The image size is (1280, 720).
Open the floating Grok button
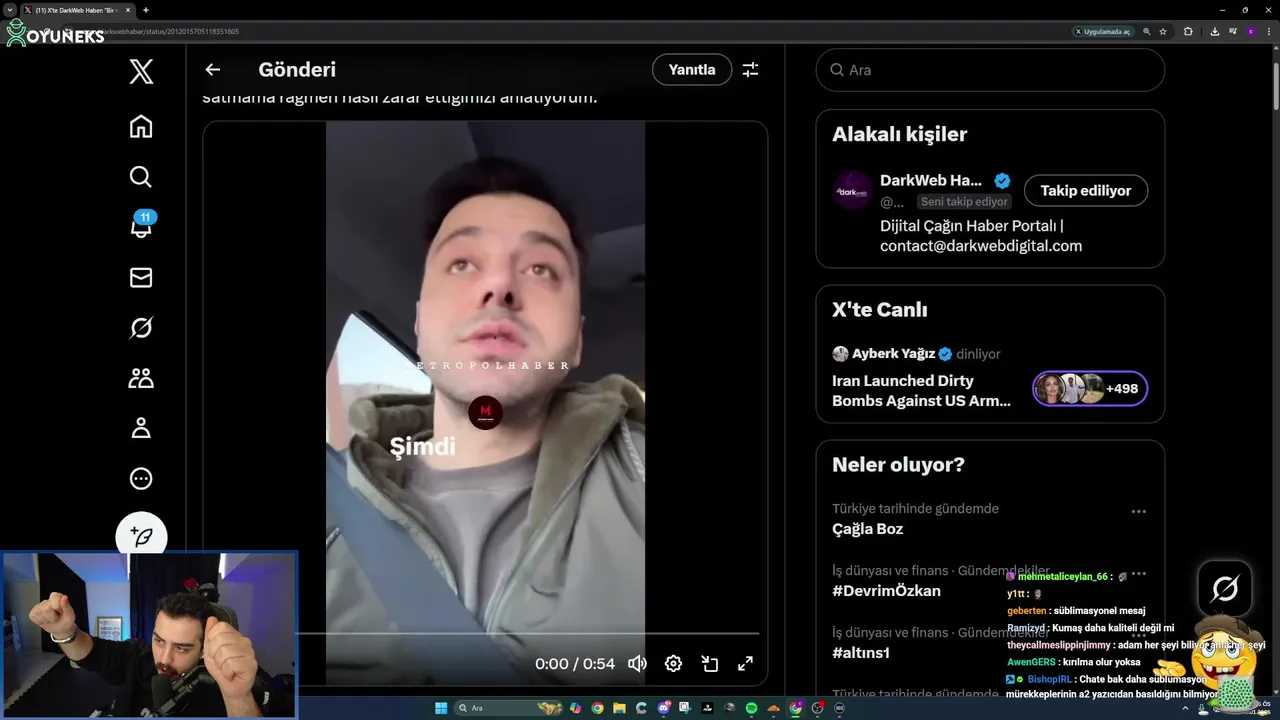click(1225, 589)
